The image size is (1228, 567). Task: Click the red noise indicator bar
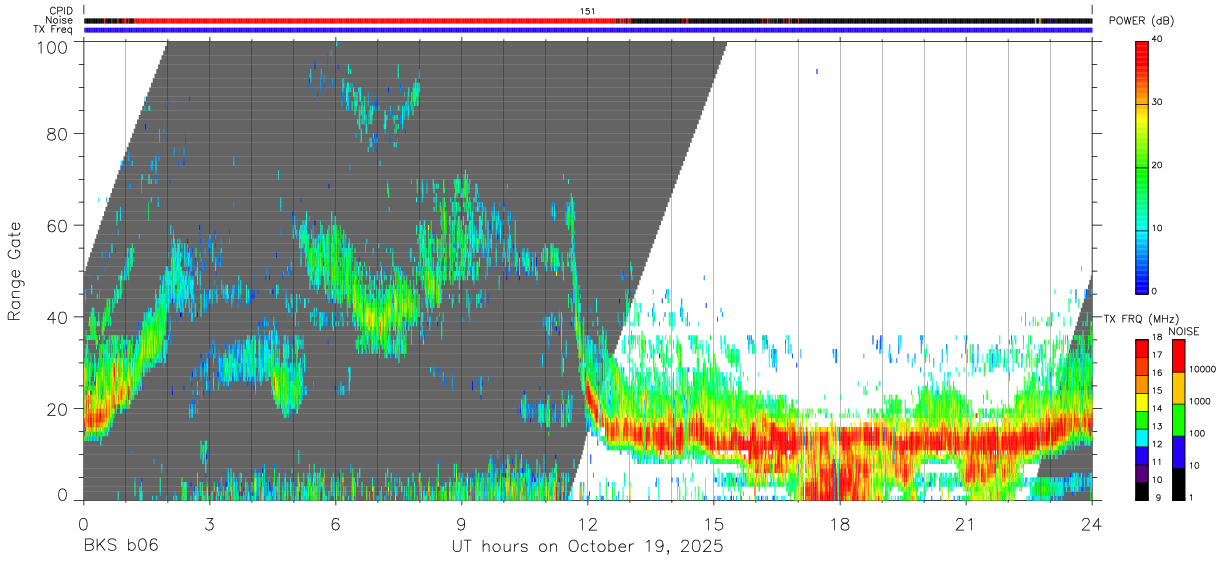588,20
